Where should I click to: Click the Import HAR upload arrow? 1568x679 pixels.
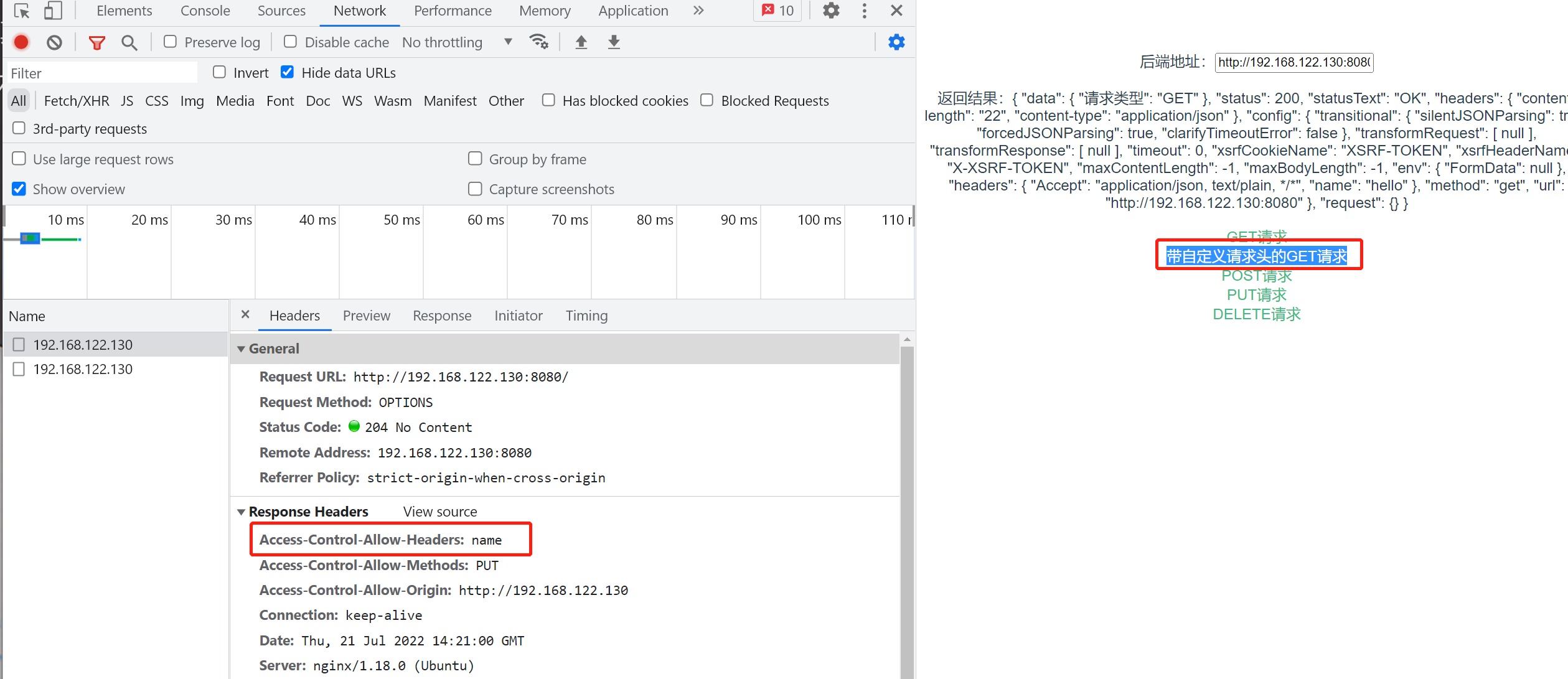[x=581, y=42]
